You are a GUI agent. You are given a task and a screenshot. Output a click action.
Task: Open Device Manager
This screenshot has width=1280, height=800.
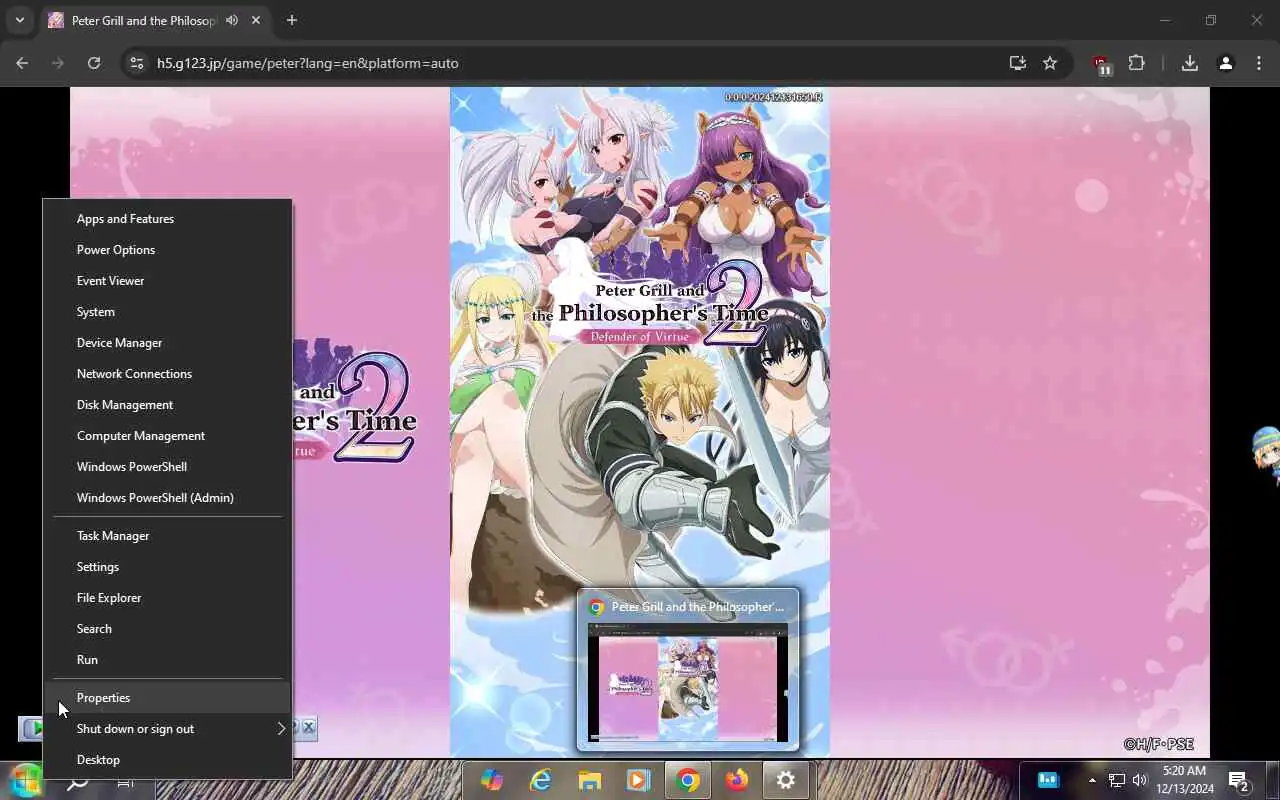167,343
